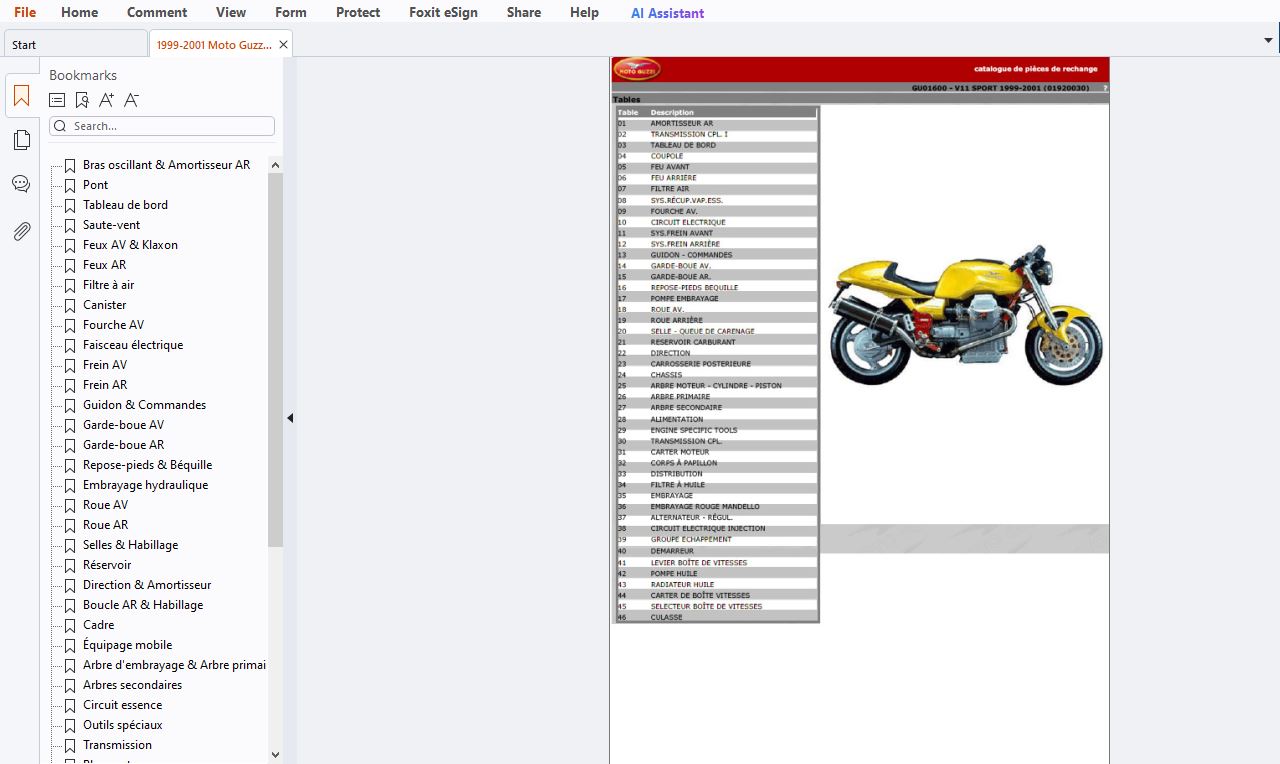Open the Filtre à air bookmark
Viewport: 1280px width, 764px height.
pyautogui.click(x=108, y=285)
